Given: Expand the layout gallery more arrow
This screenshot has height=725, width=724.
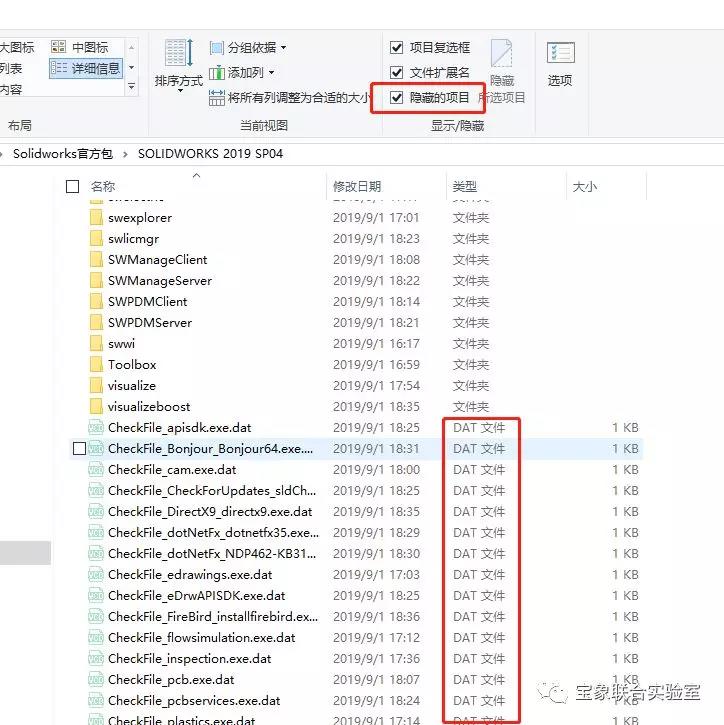Looking at the screenshot, I should point(132,86).
